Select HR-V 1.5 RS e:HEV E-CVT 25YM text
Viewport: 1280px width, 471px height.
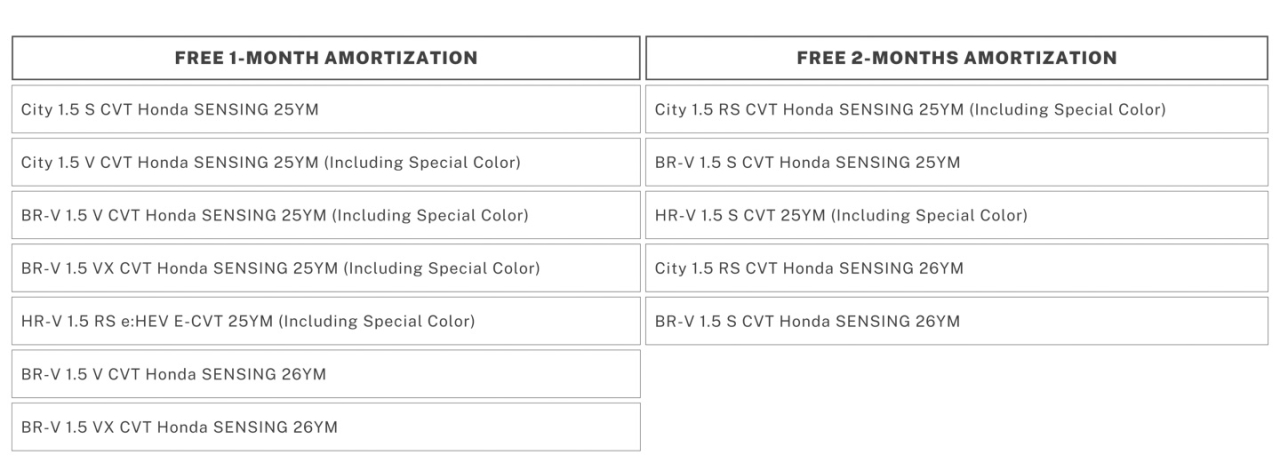click(147, 321)
